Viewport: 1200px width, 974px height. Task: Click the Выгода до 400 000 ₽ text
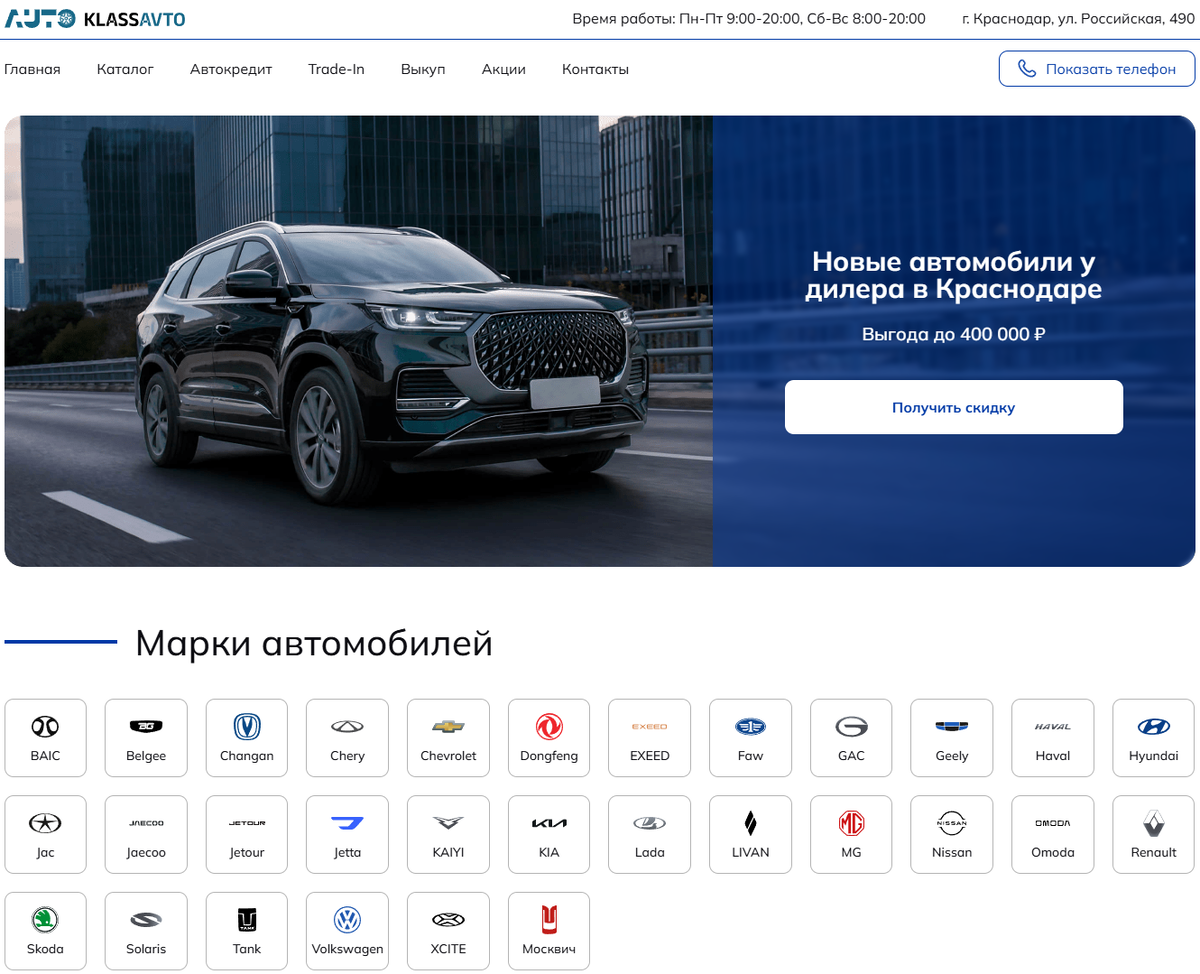(954, 334)
